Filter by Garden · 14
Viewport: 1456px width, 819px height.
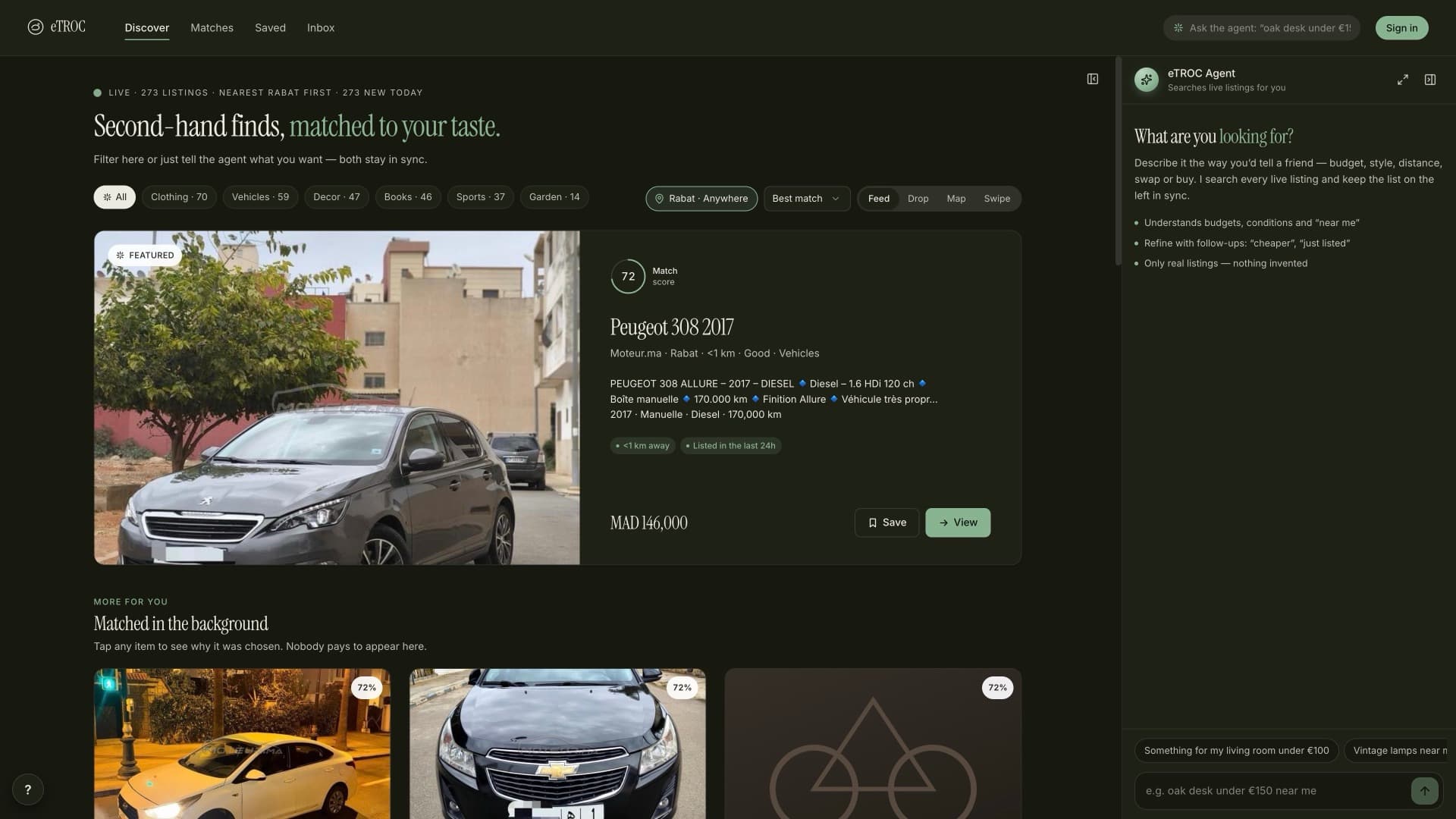(554, 197)
